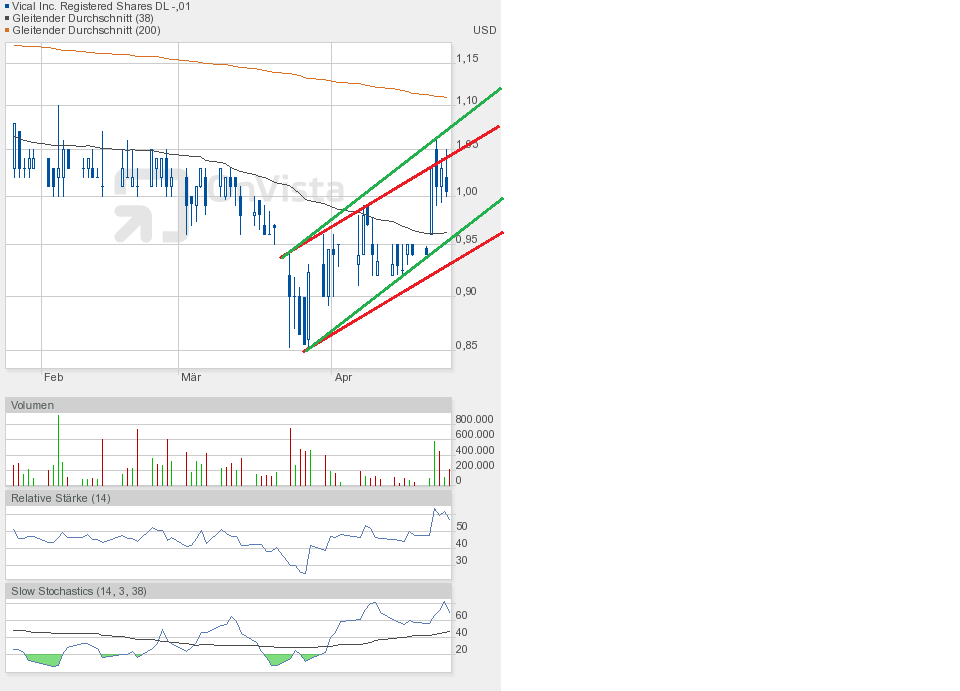The height and width of the screenshot is (691, 960).
Task: Click the Mär month label
Action: (191, 377)
